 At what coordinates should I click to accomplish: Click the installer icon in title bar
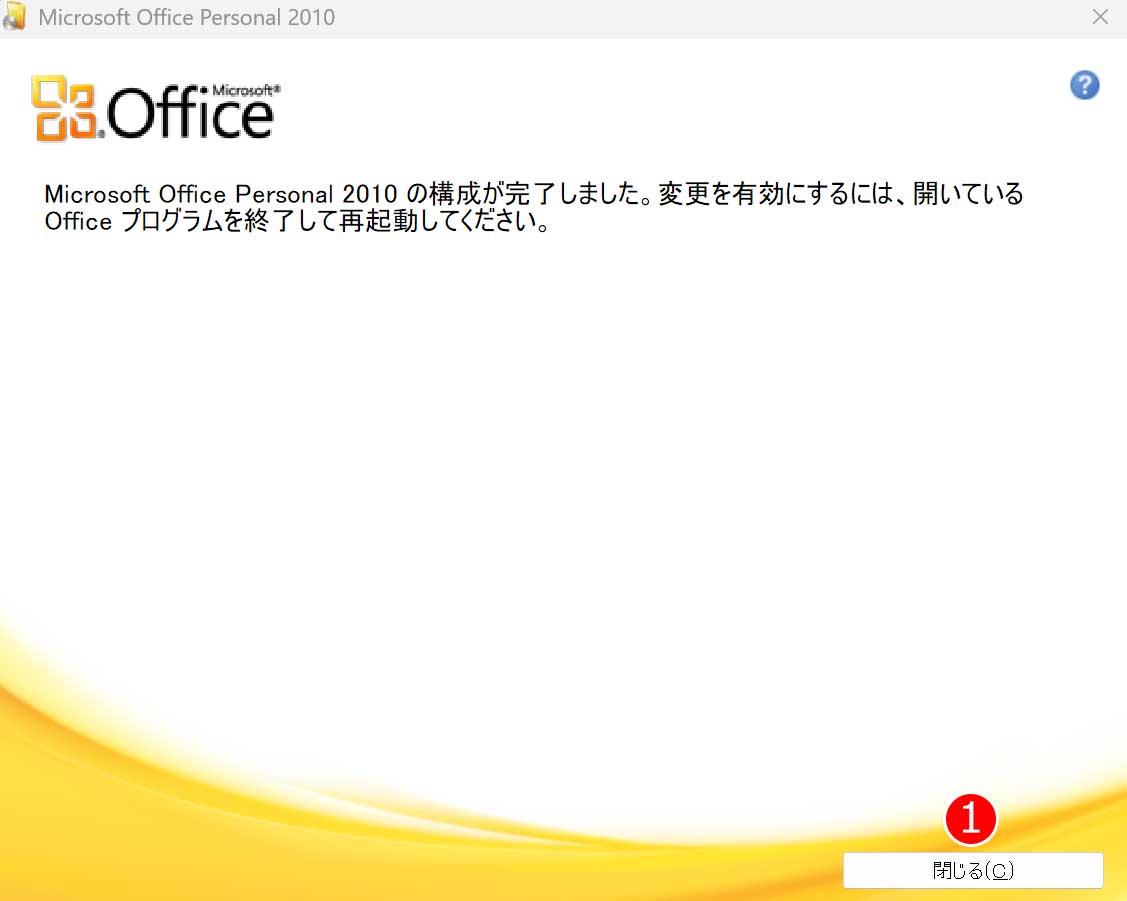click(x=14, y=17)
